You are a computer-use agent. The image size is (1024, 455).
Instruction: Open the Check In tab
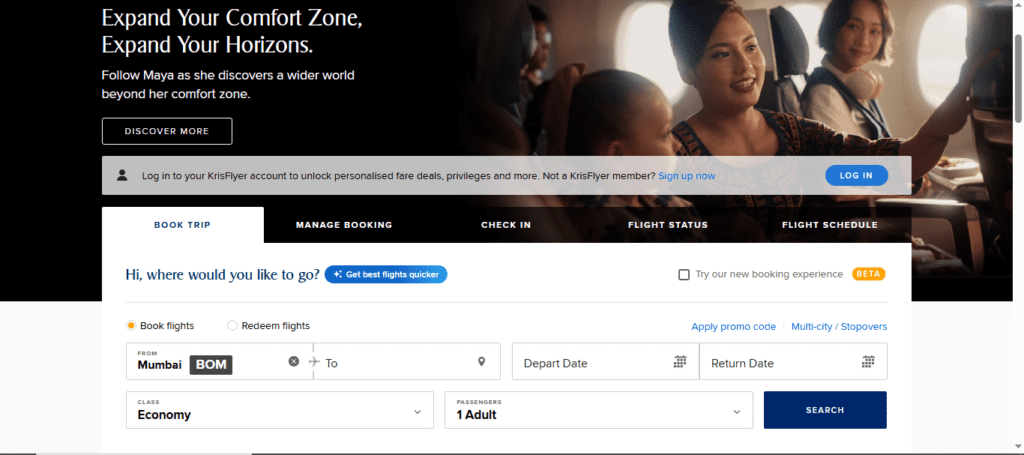click(506, 225)
